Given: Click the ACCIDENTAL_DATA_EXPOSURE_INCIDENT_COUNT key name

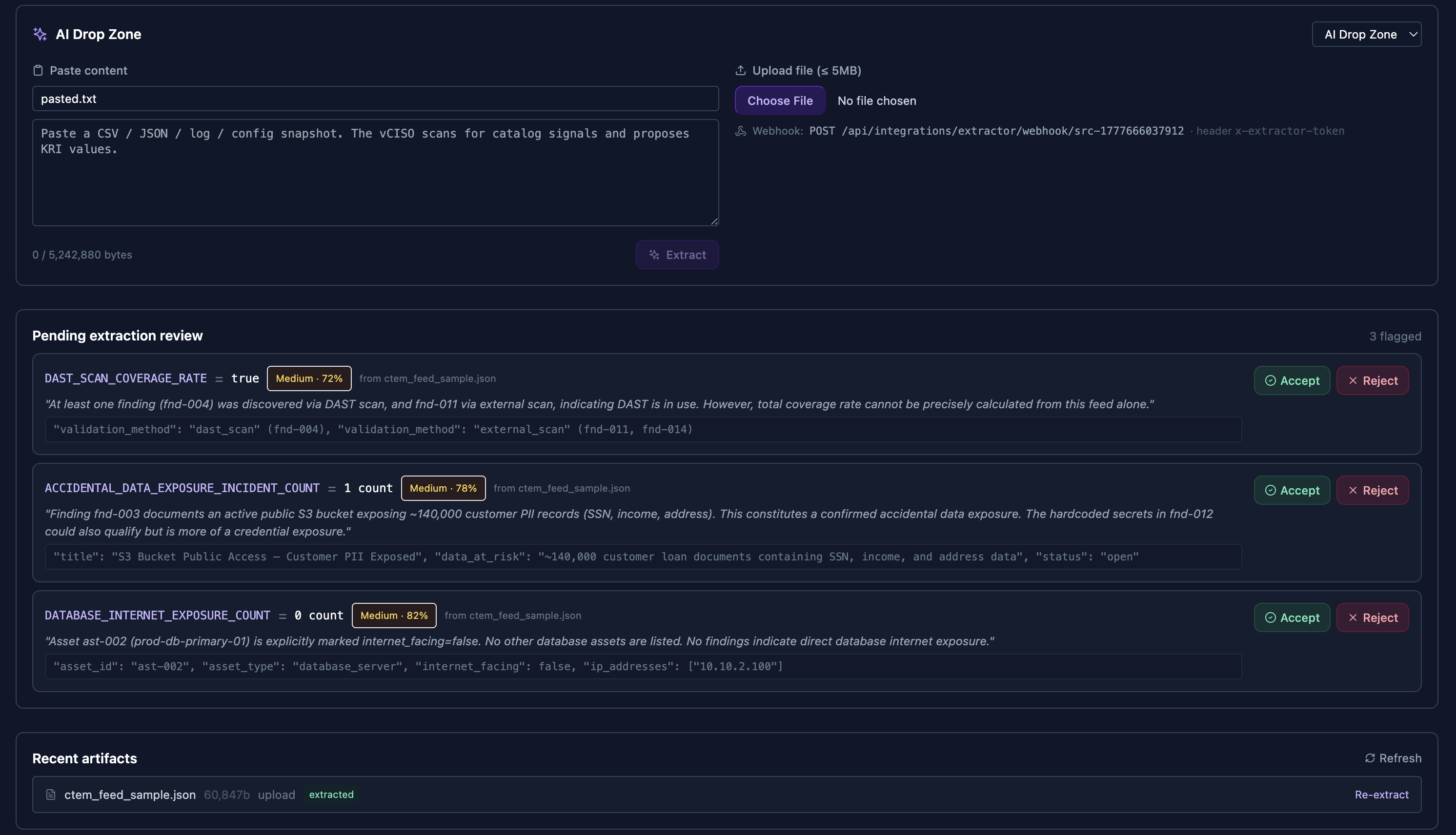Looking at the screenshot, I should 182,488.
